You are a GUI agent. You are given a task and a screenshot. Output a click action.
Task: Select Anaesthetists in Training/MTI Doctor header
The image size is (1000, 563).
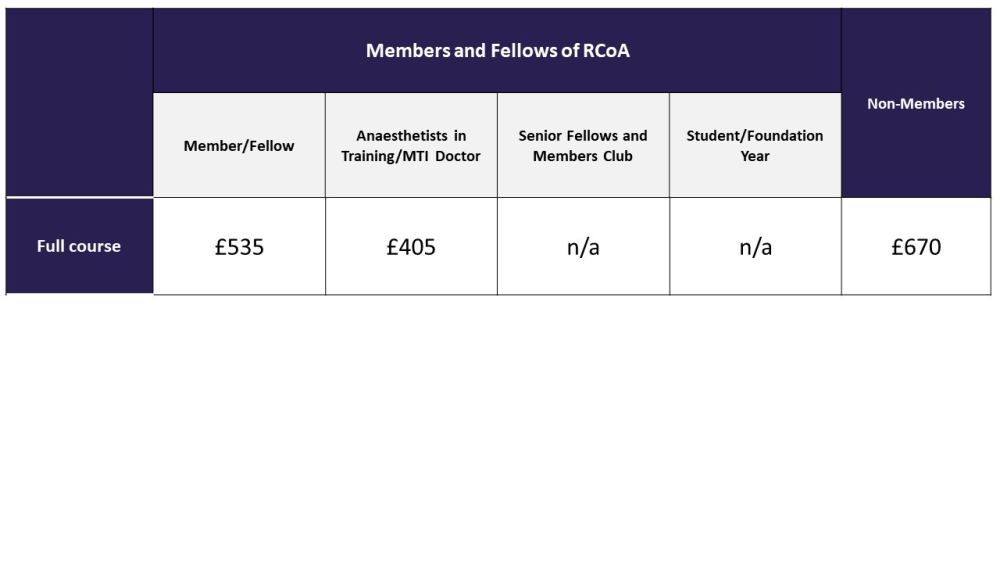tap(411, 145)
